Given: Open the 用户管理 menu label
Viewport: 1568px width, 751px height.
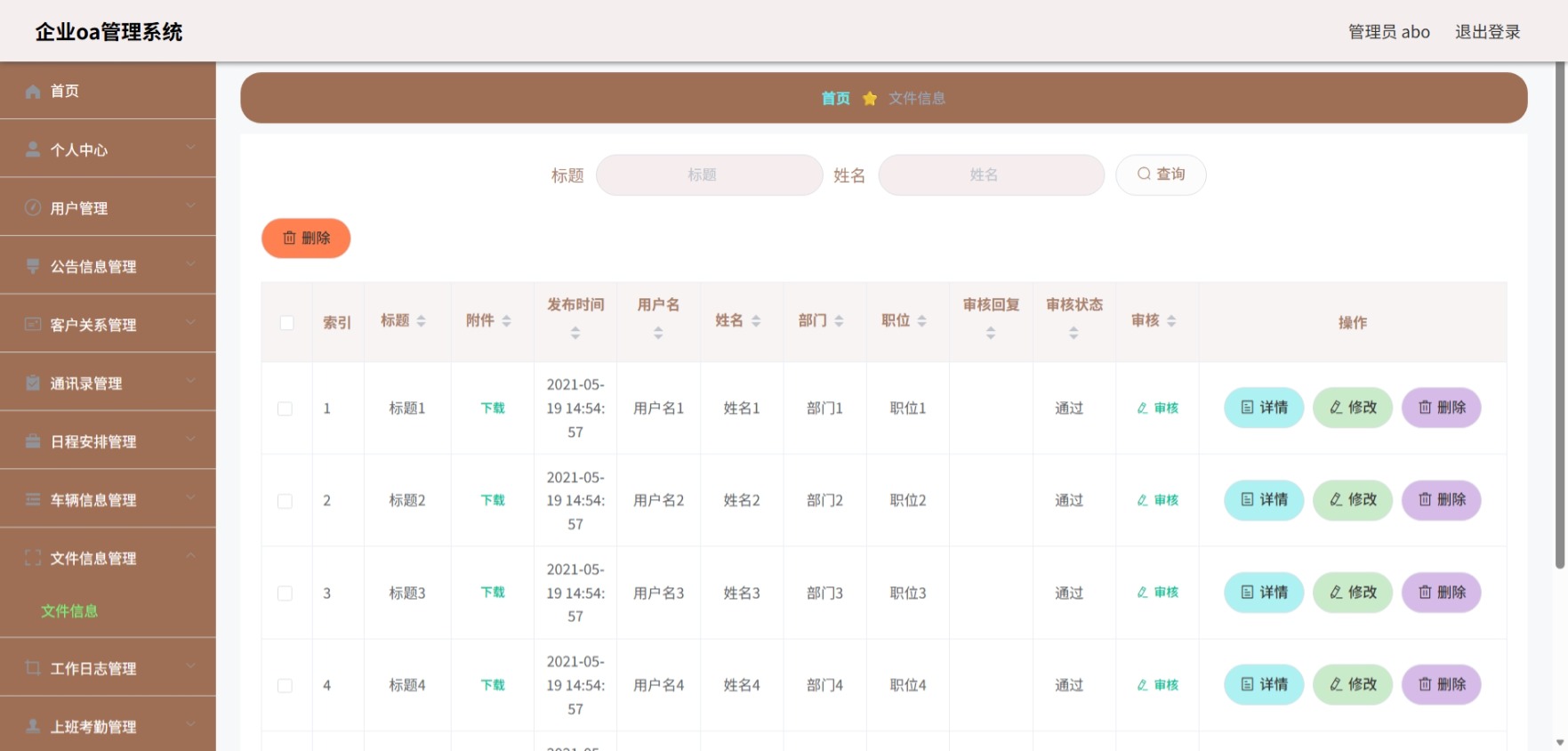Looking at the screenshot, I should [x=79, y=208].
